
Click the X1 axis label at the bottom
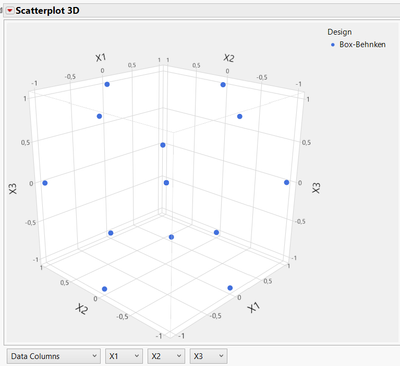[254, 308]
